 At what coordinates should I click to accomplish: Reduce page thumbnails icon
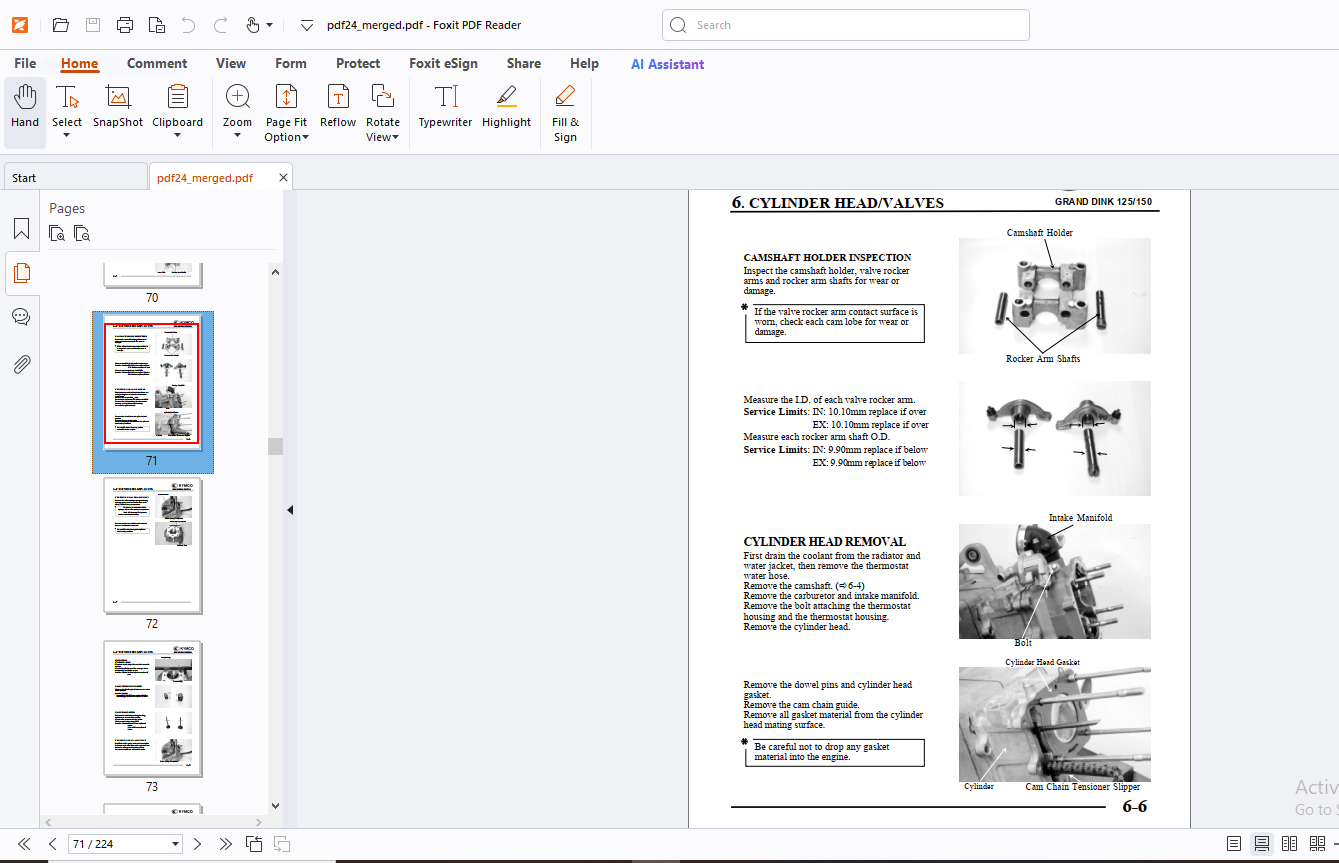[82, 233]
